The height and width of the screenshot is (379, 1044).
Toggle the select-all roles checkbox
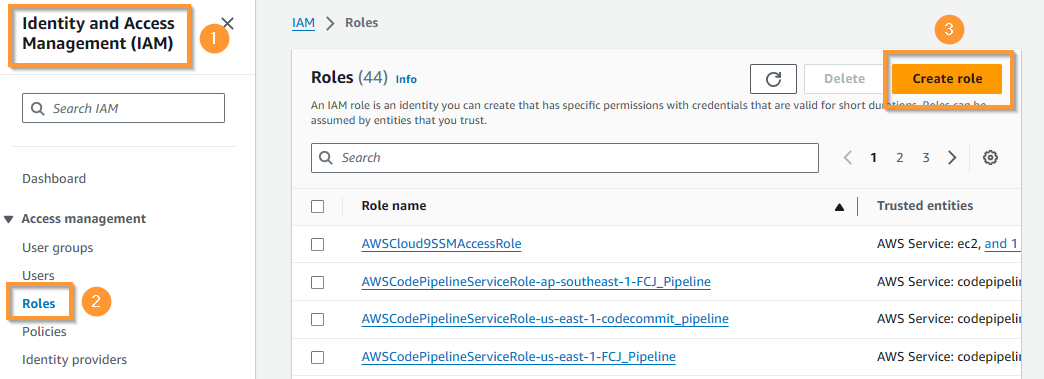point(318,206)
